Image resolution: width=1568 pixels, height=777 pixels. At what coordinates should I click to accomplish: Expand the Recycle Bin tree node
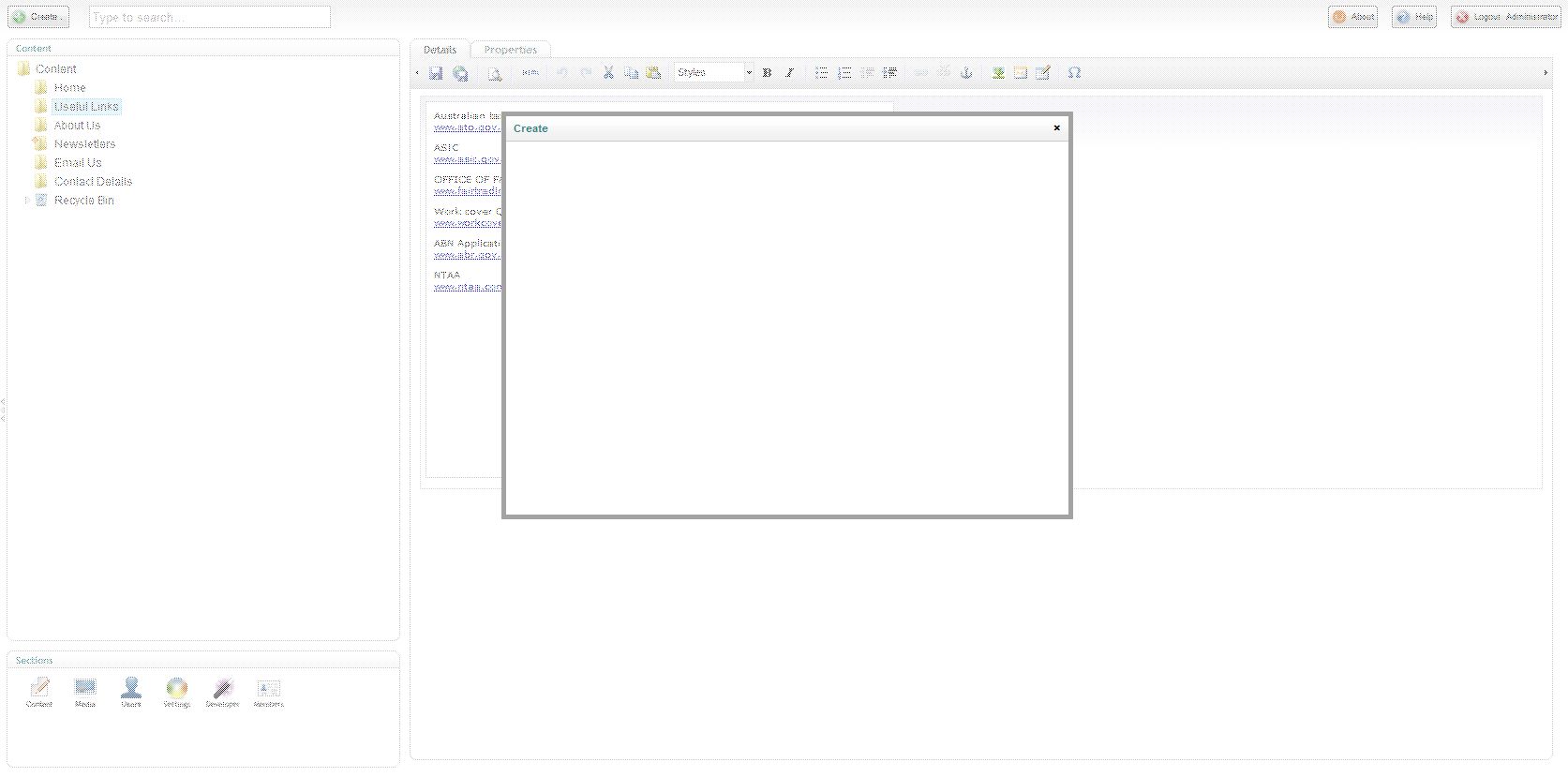(26, 201)
